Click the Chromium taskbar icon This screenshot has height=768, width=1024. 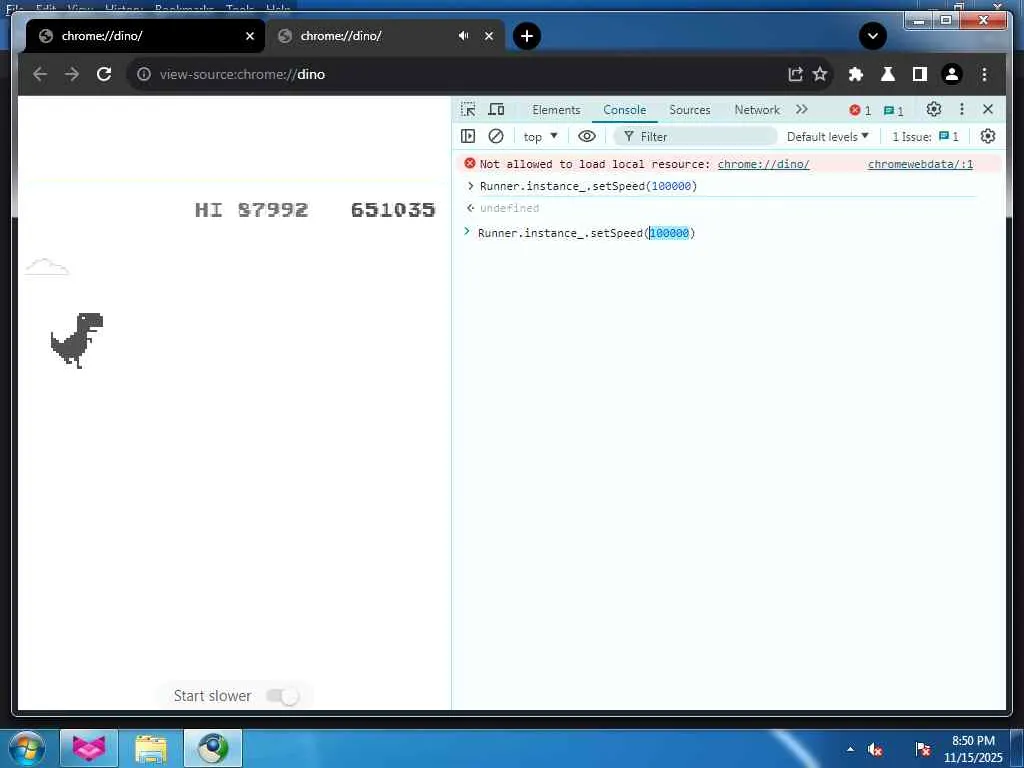[x=213, y=748]
